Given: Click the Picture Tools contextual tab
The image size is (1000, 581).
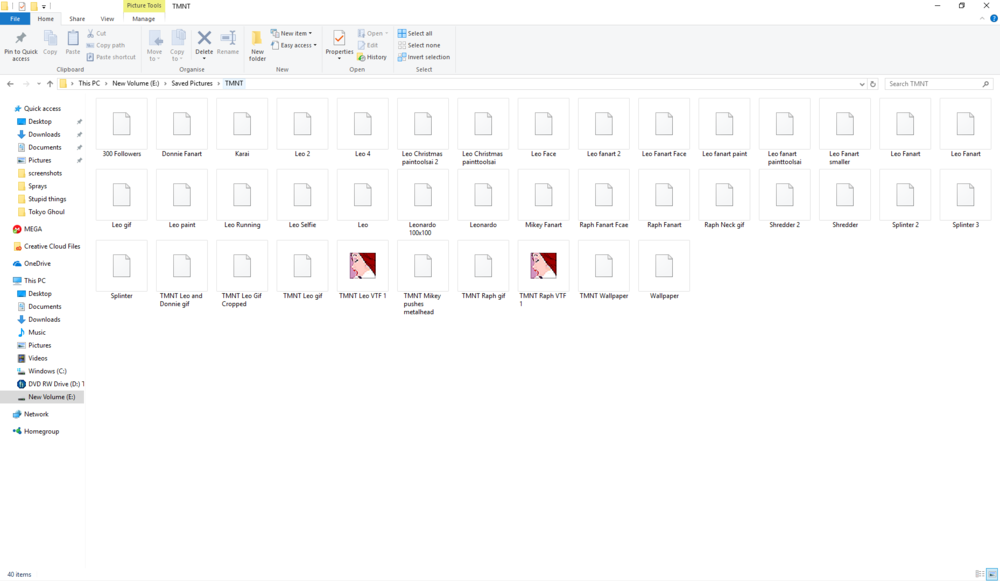Looking at the screenshot, I should 144,6.
